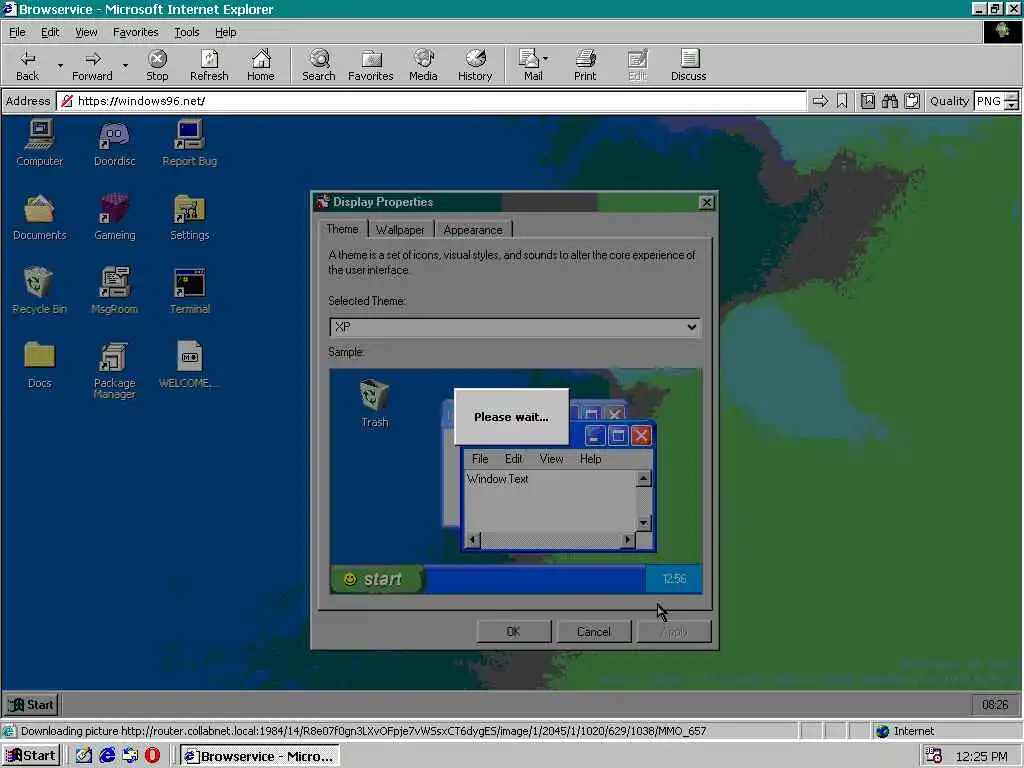Open the Favorites toolbar icon
Viewport: 1024px width, 768px height.
pyautogui.click(x=370, y=65)
